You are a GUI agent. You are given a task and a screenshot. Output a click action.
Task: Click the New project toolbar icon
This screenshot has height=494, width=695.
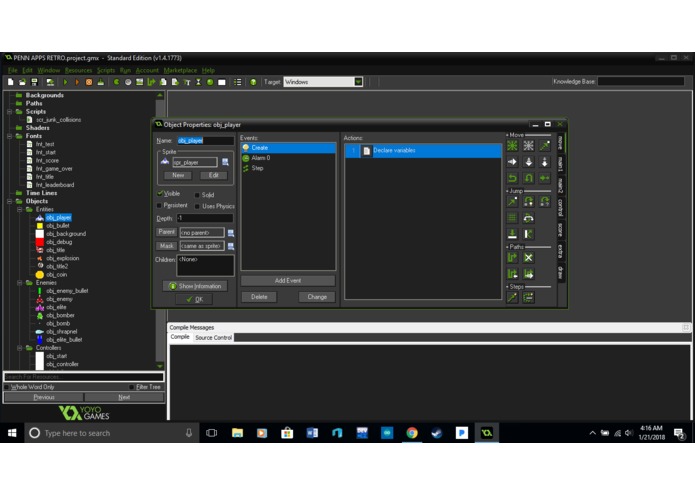(11, 82)
